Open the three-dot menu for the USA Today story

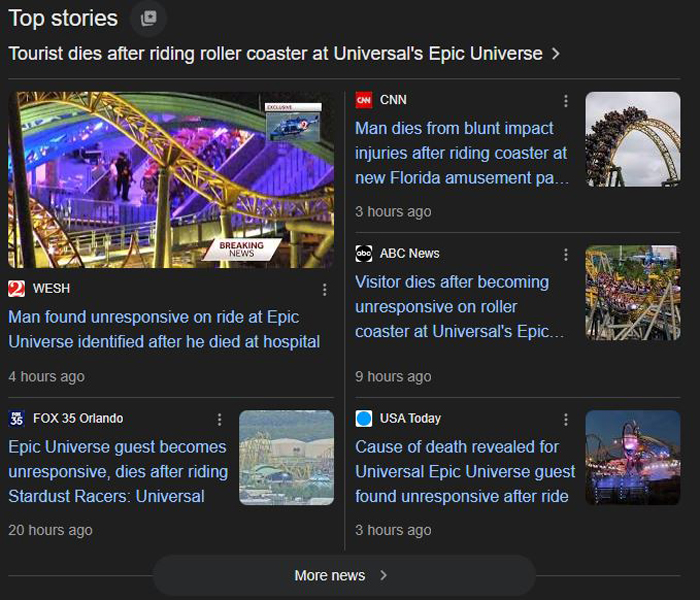coord(566,420)
